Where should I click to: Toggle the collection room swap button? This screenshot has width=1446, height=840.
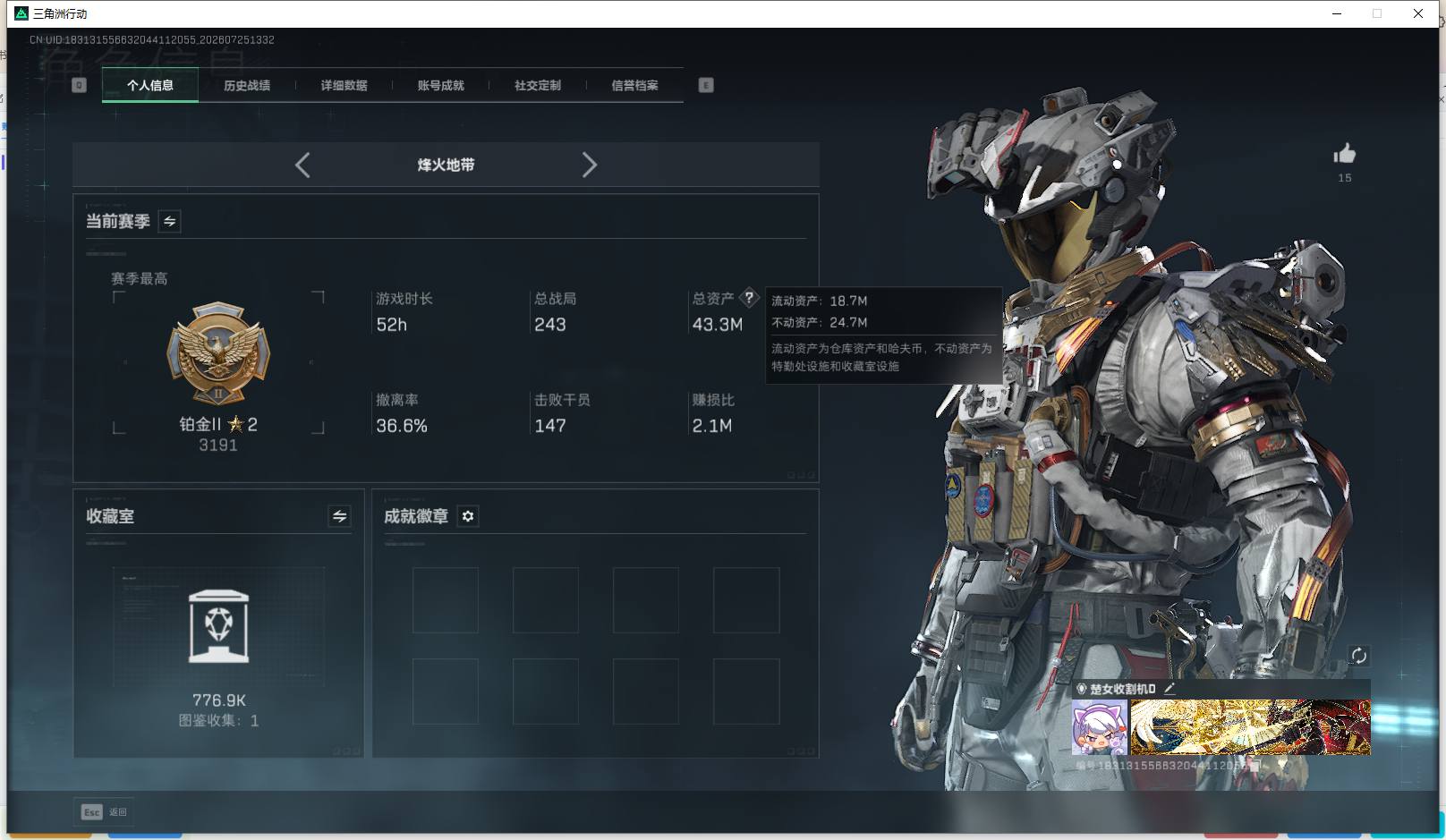click(x=339, y=516)
